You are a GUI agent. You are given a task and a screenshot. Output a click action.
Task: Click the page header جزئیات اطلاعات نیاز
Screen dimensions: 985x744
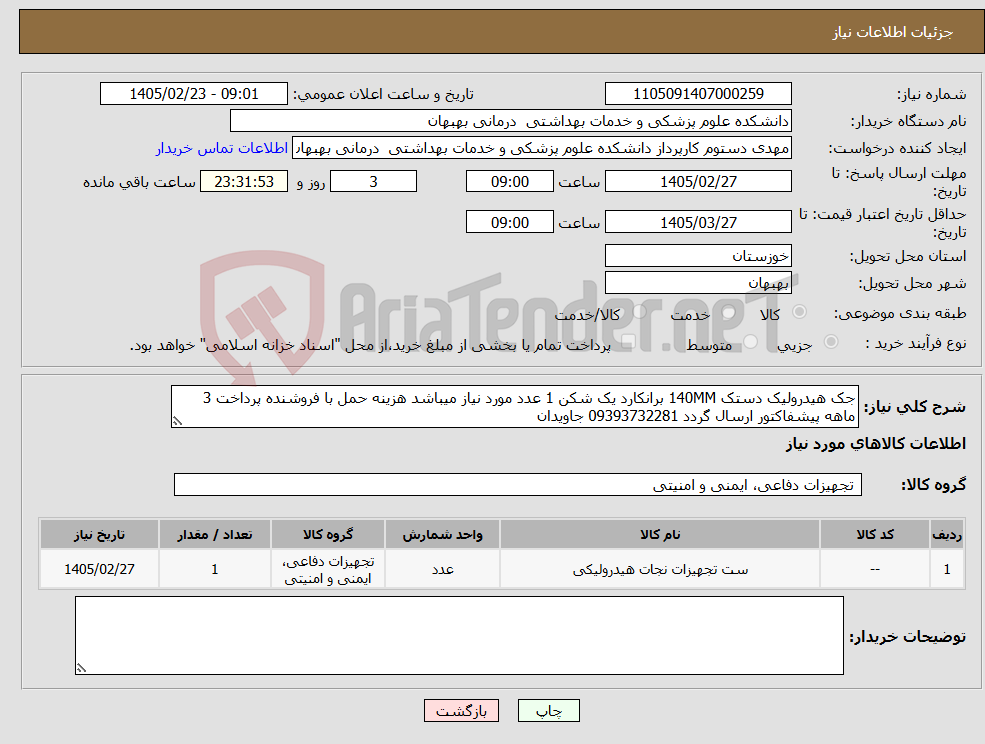(893, 32)
